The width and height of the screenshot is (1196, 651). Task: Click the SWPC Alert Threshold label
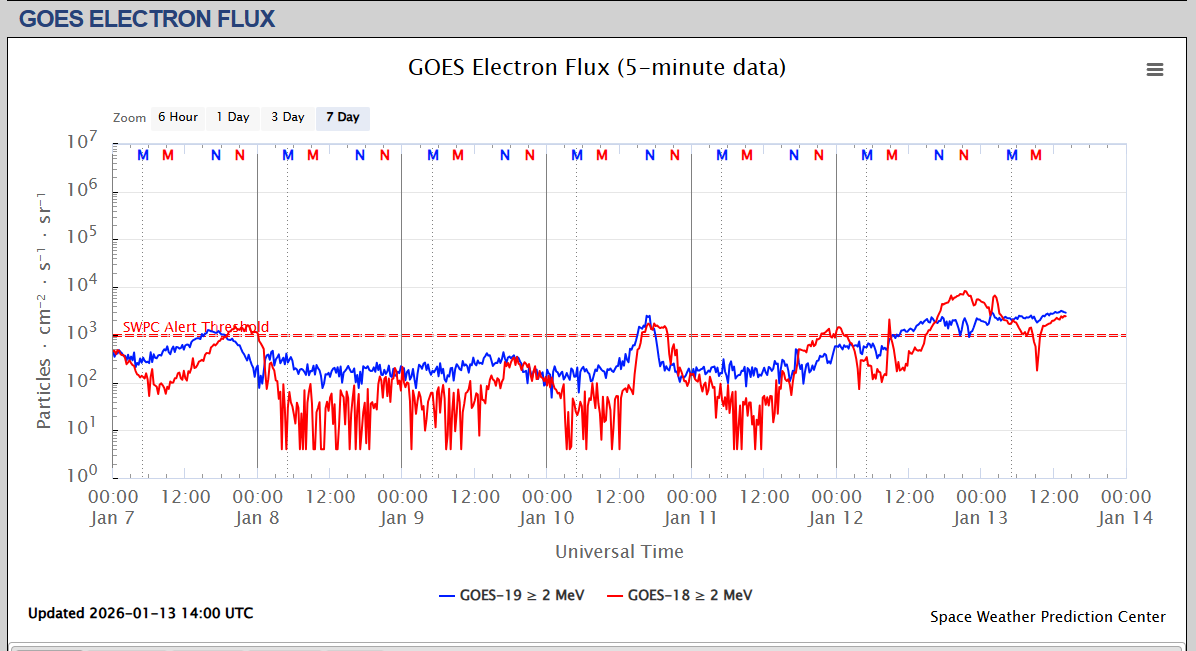pyautogui.click(x=196, y=327)
